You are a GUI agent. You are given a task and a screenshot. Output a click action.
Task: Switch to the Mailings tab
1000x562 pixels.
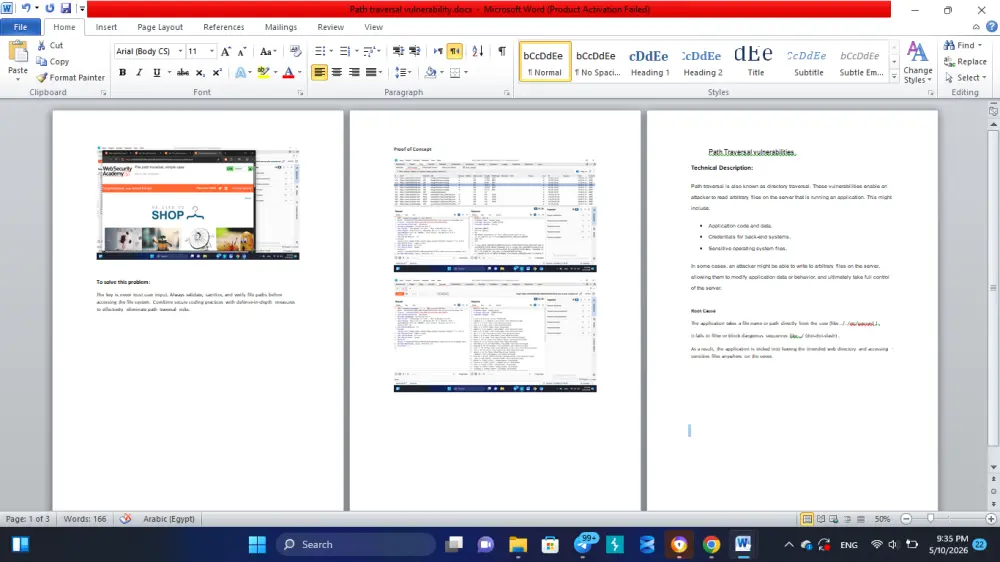(281, 27)
